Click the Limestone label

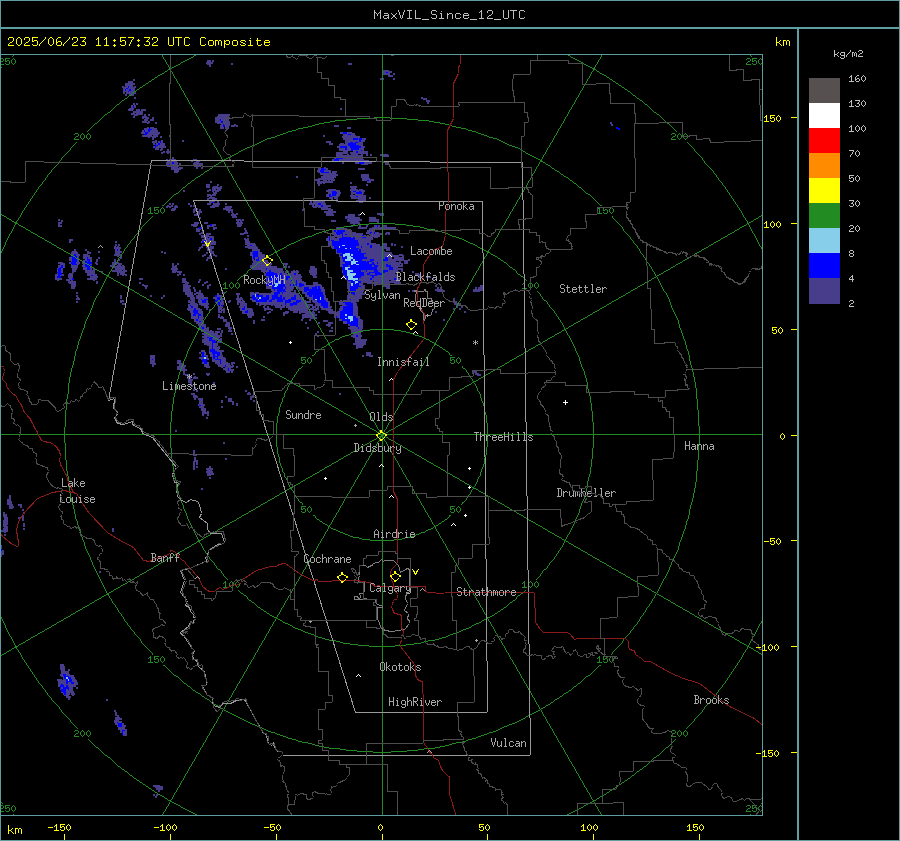coord(189,386)
